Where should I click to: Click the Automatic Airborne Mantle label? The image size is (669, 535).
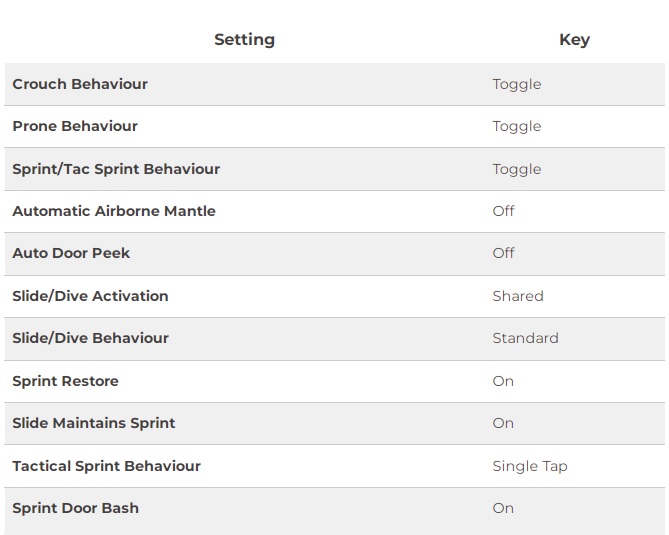click(114, 211)
